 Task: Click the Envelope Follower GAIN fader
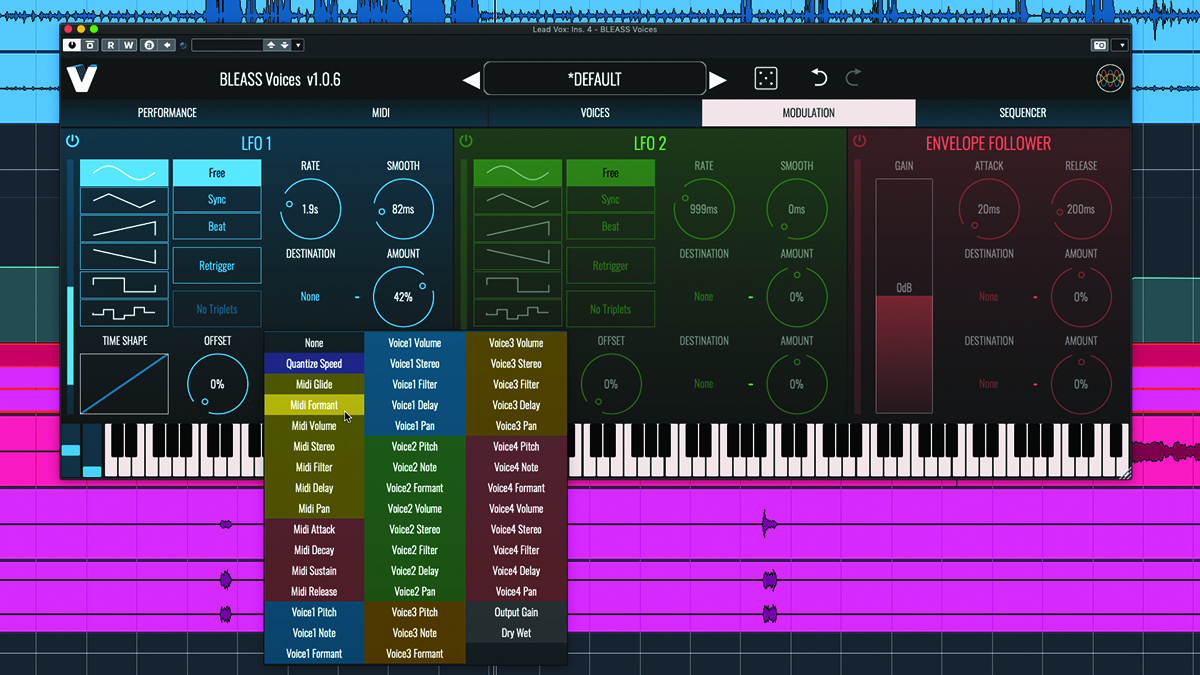[904, 296]
